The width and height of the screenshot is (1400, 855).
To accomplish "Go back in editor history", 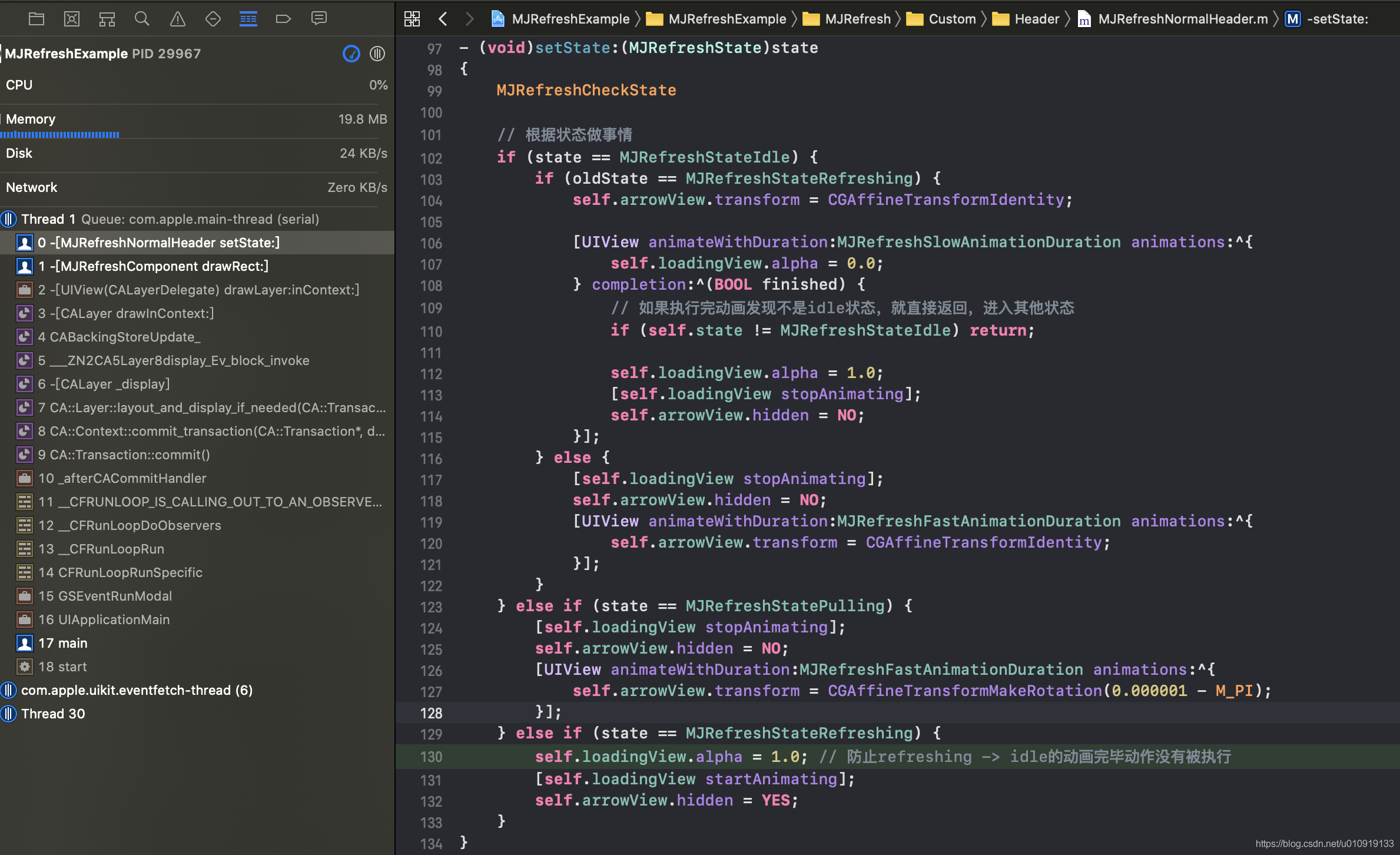I will tap(443, 19).
